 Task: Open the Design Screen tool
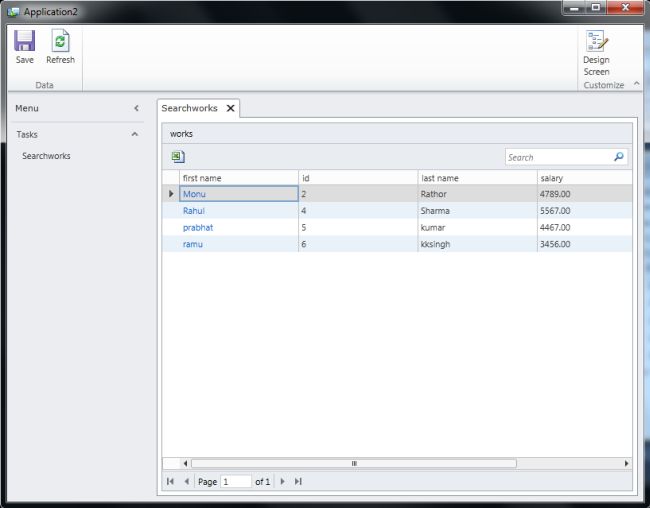click(x=596, y=53)
